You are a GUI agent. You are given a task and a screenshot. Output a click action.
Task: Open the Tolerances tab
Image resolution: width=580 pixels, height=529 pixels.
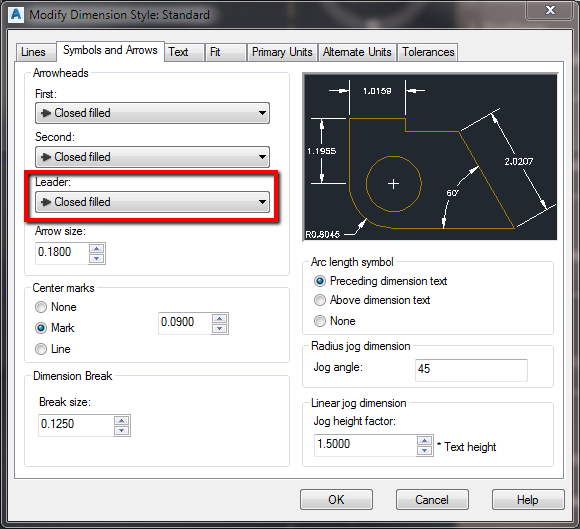(428, 52)
